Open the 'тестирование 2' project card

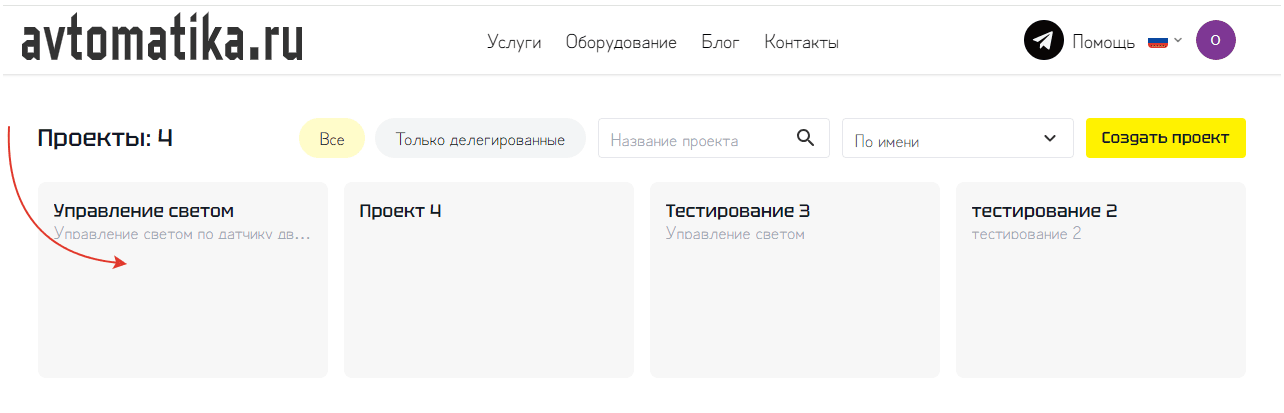click(1100, 280)
